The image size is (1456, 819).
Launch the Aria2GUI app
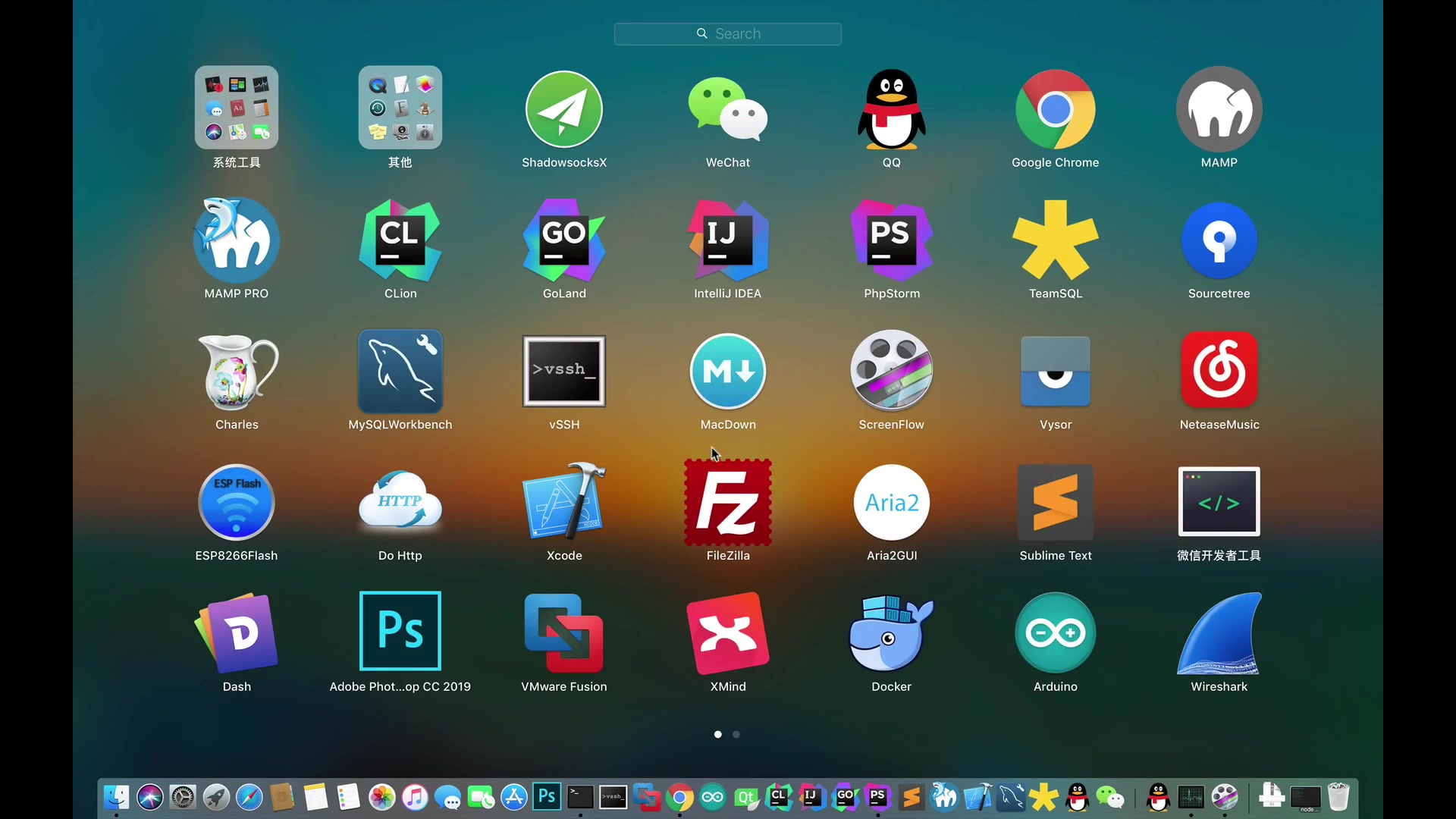pyautogui.click(x=892, y=502)
